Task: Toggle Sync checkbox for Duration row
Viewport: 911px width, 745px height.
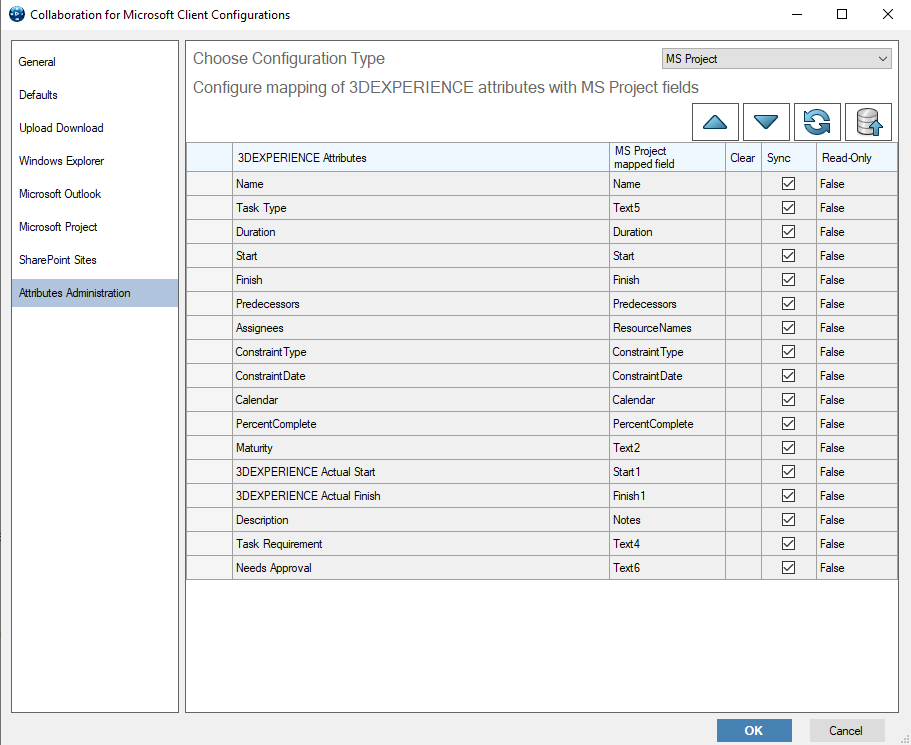Action: click(x=788, y=232)
